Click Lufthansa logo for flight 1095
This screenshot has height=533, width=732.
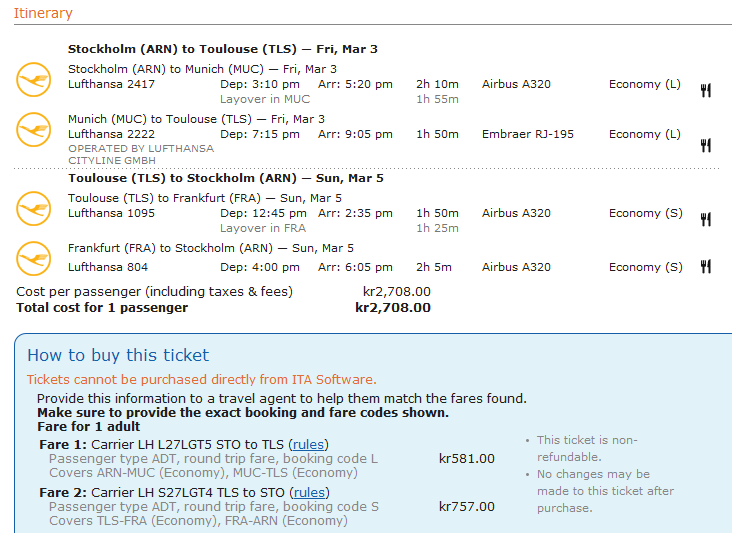33,208
